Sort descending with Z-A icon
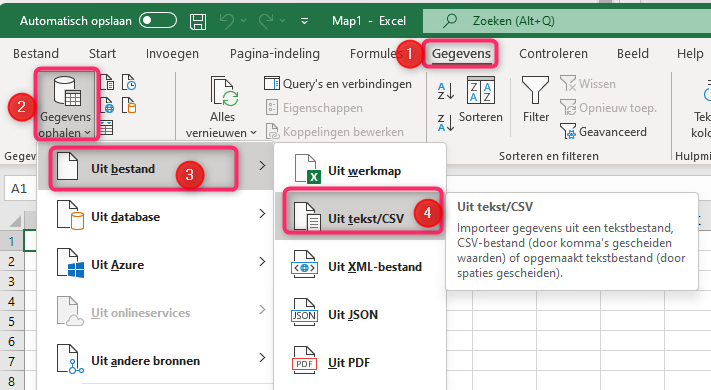 click(x=446, y=122)
